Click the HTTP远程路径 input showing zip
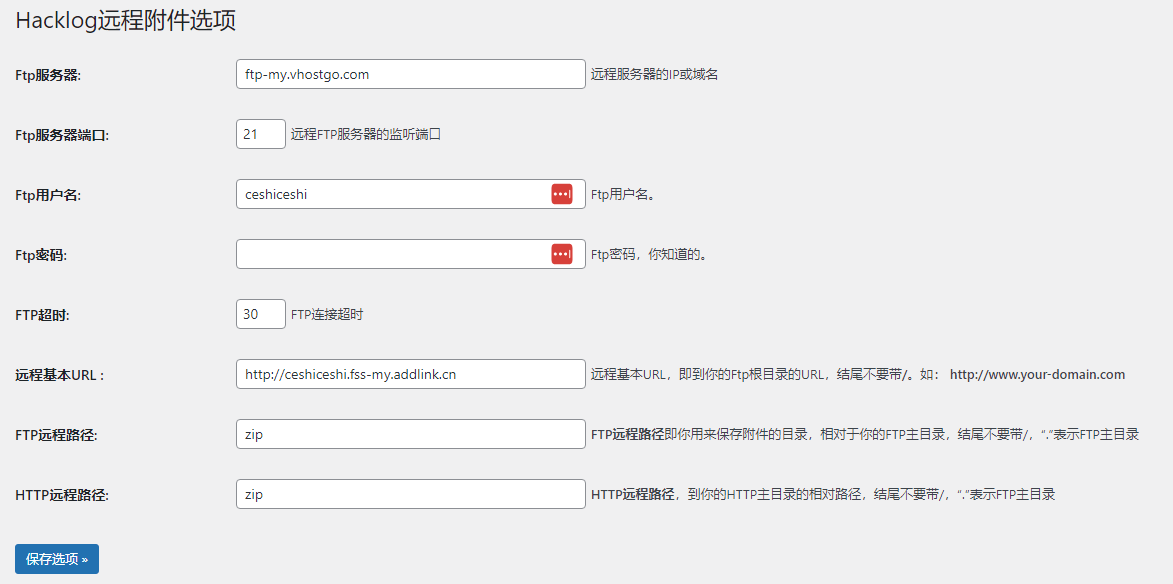1173x584 pixels. pyautogui.click(x=410, y=494)
